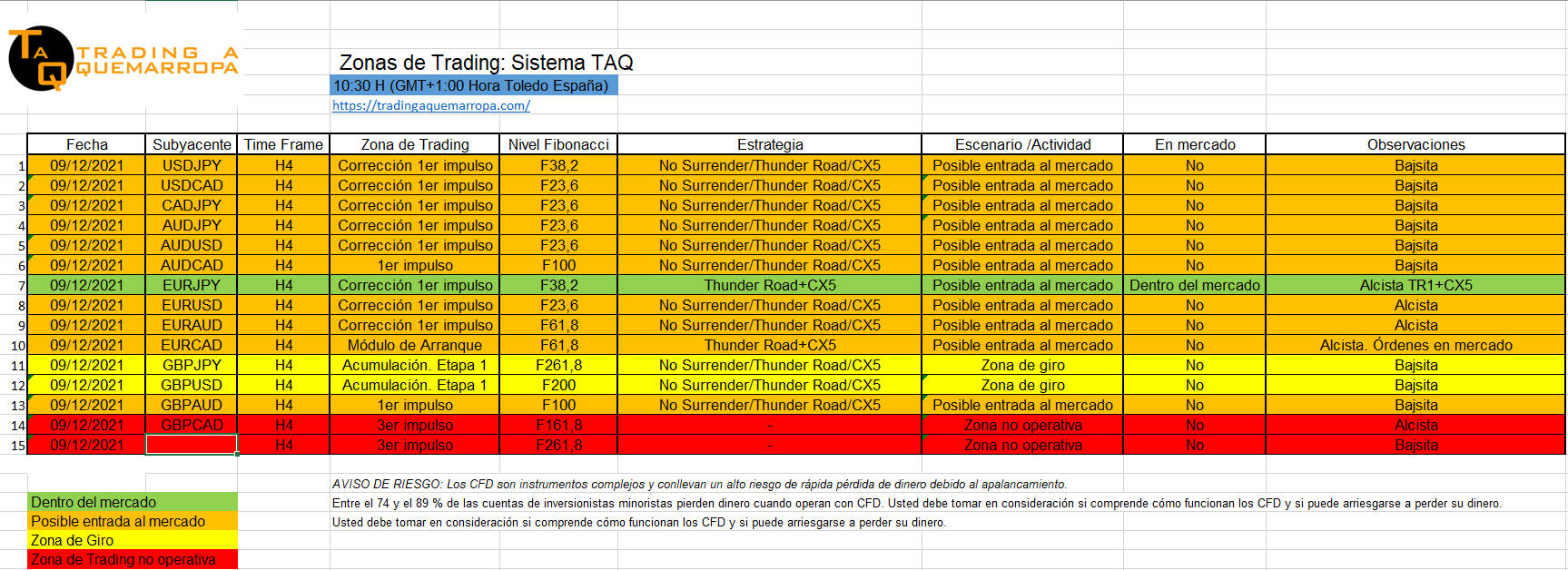The width and height of the screenshot is (1568, 570).
Task: Click the Escenario /Actividad column header
Action: pos(1022,144)
